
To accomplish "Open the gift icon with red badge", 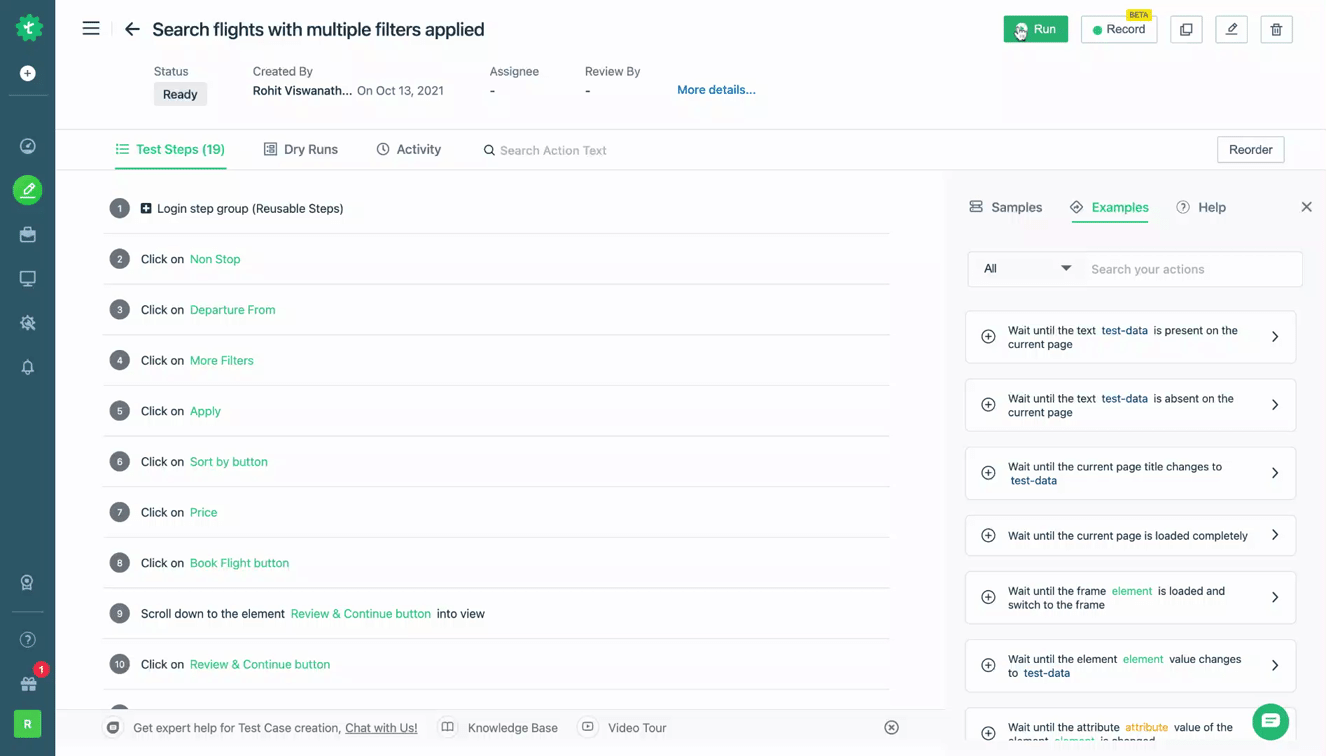I will (28, 684).
